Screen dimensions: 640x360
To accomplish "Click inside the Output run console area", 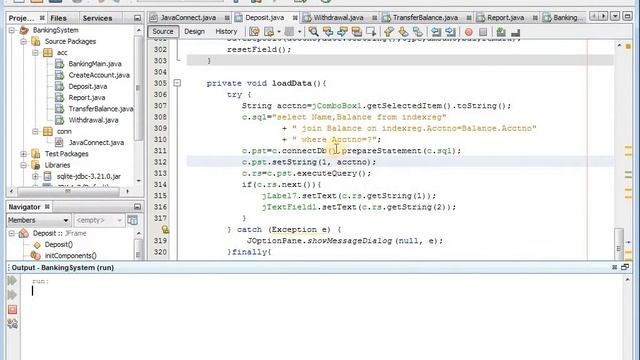I will (x=322, y=318).
